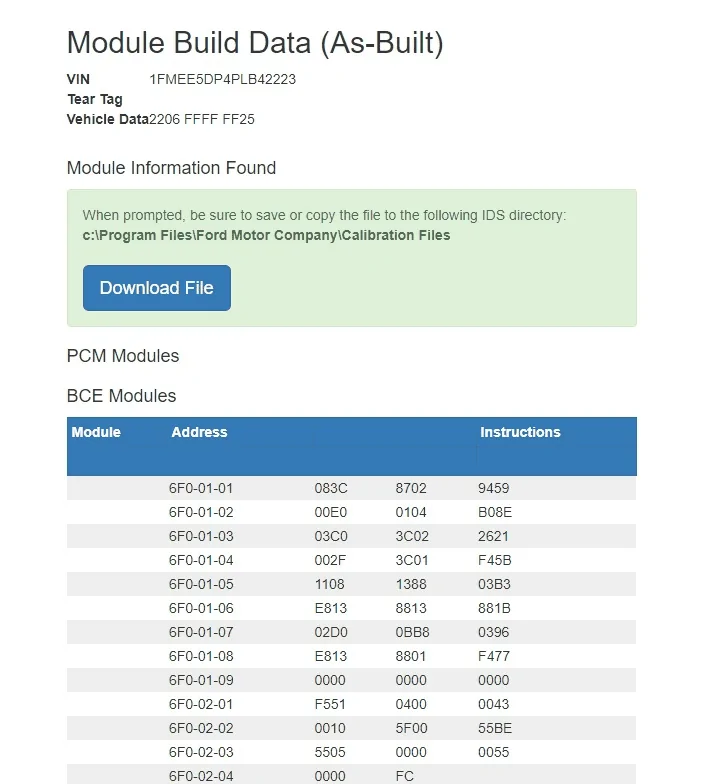
Task: Click the value 0BB8 in row 6F0-01-07
Action: (x=412, y=632)
